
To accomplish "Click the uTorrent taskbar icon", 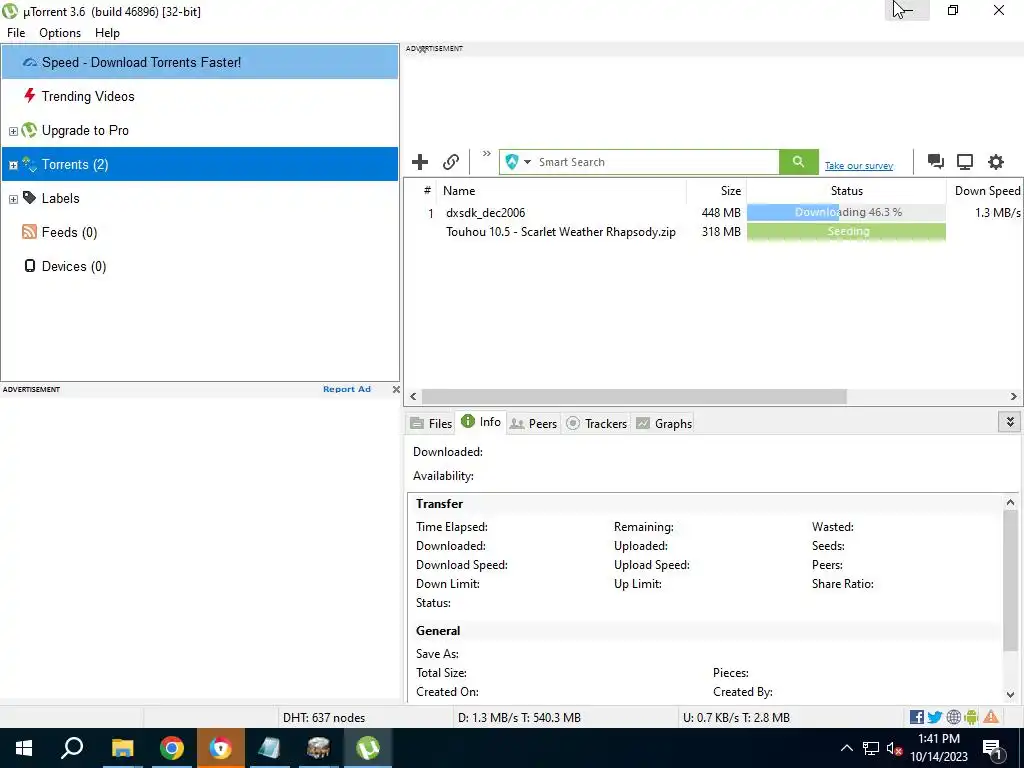I will (368, 748).
